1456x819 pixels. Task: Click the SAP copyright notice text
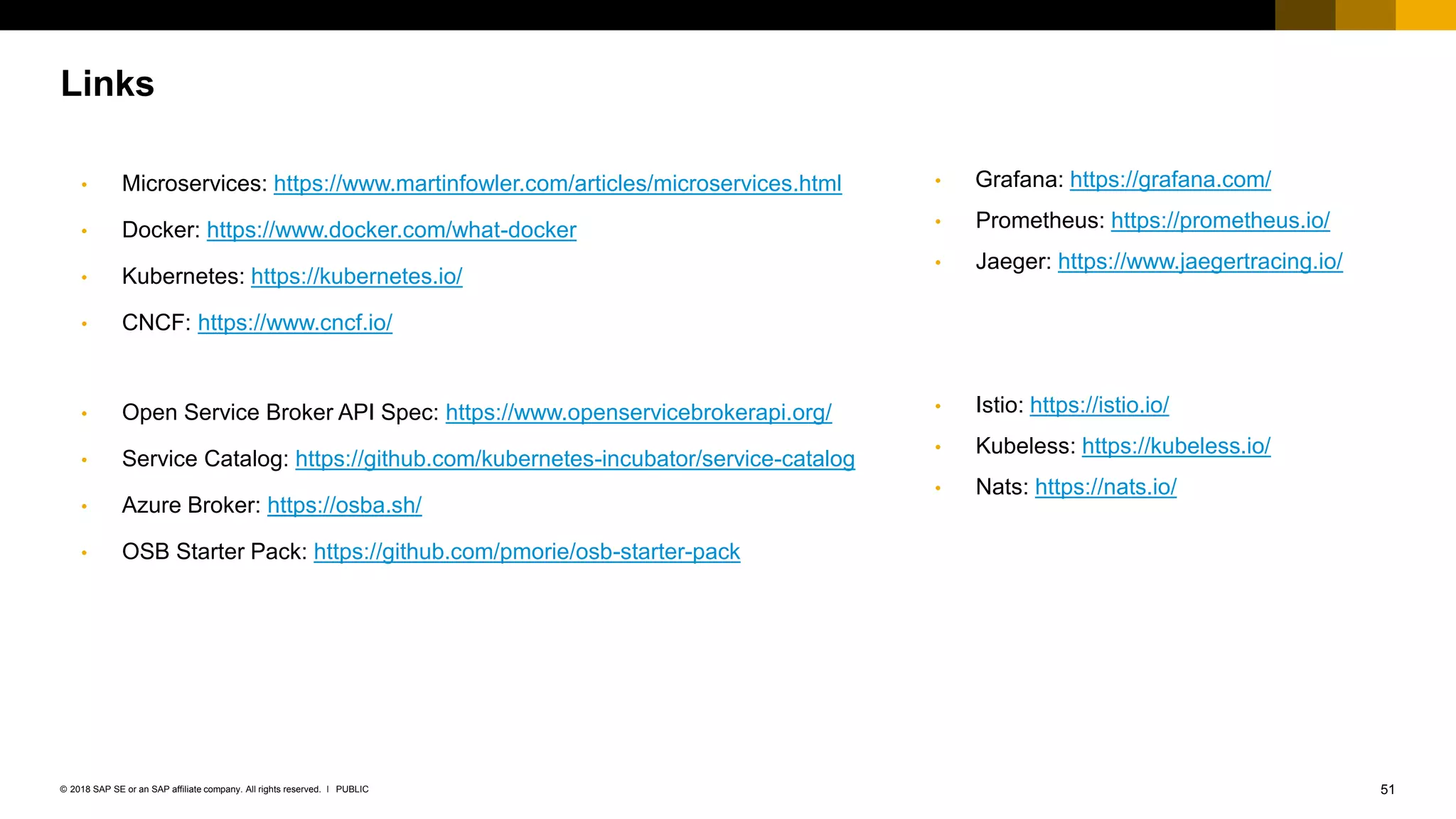pos(191,789)
